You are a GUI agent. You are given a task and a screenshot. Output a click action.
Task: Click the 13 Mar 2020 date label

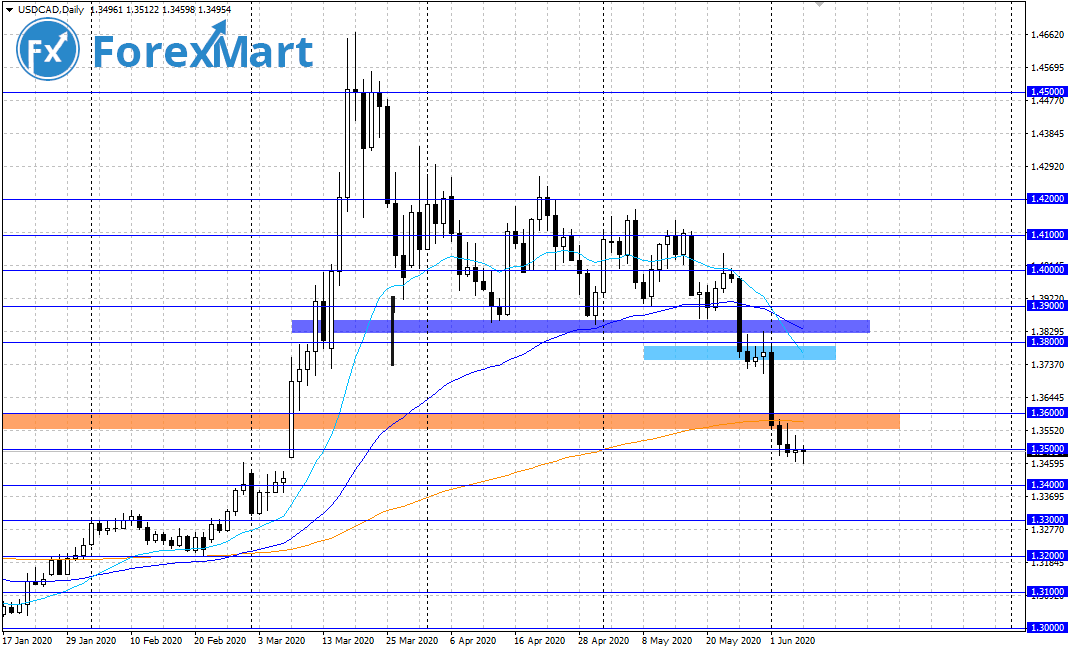click(346, 640)
